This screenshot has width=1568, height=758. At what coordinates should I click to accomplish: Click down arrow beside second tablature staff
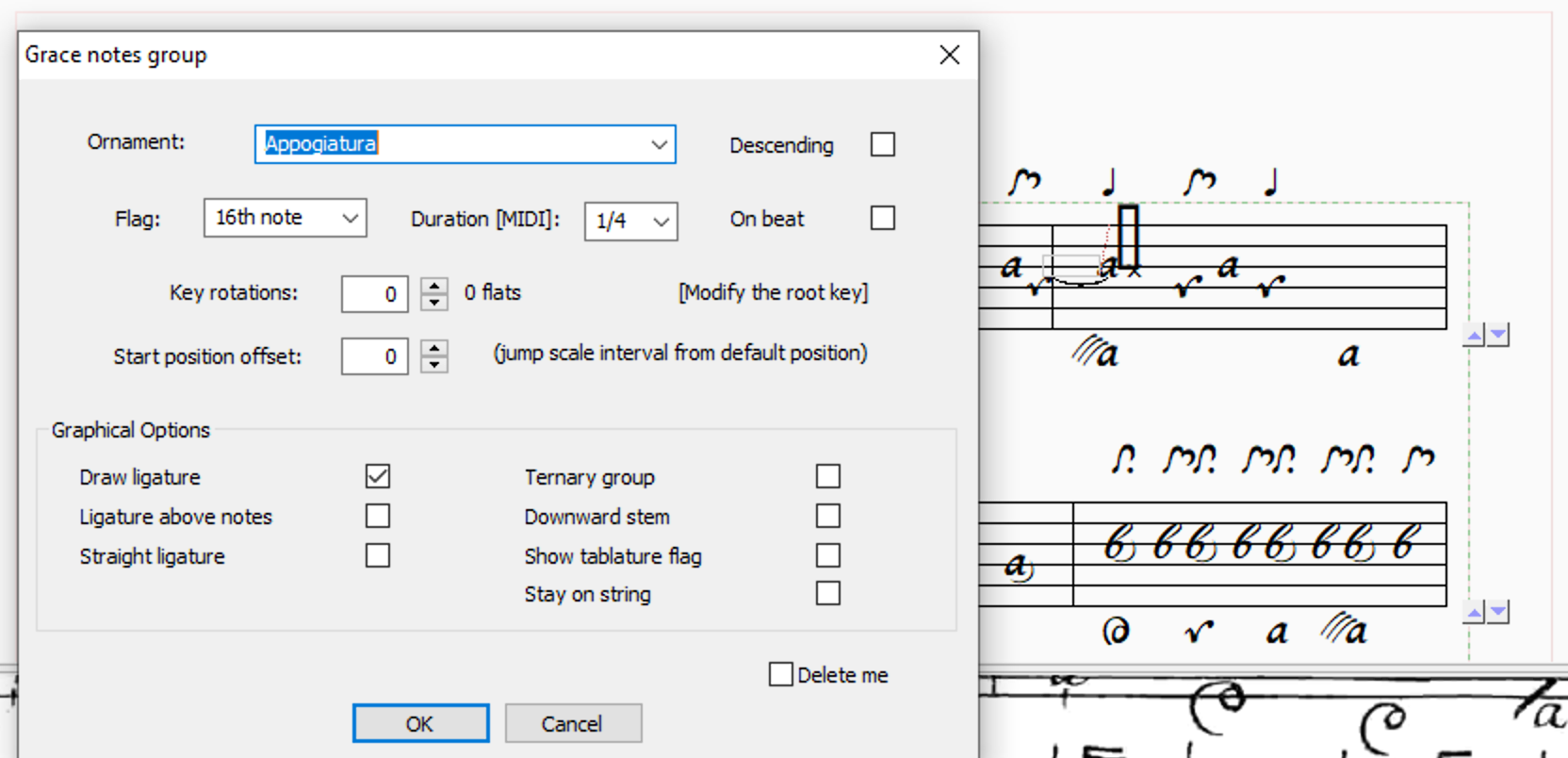pyautogui.click(x=1498, y=613)
